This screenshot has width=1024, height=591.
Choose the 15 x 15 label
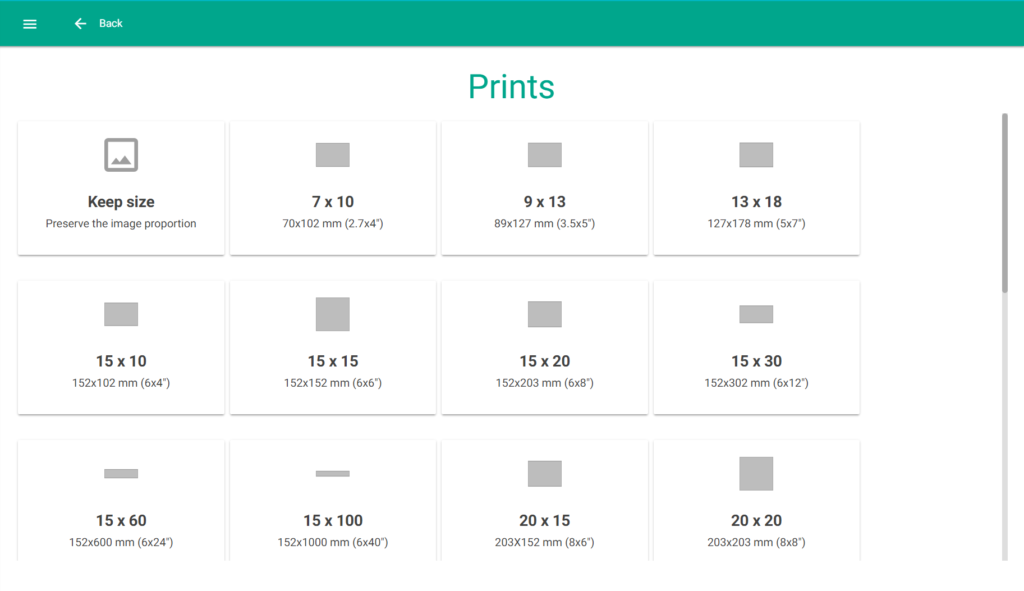pos(332,361)
